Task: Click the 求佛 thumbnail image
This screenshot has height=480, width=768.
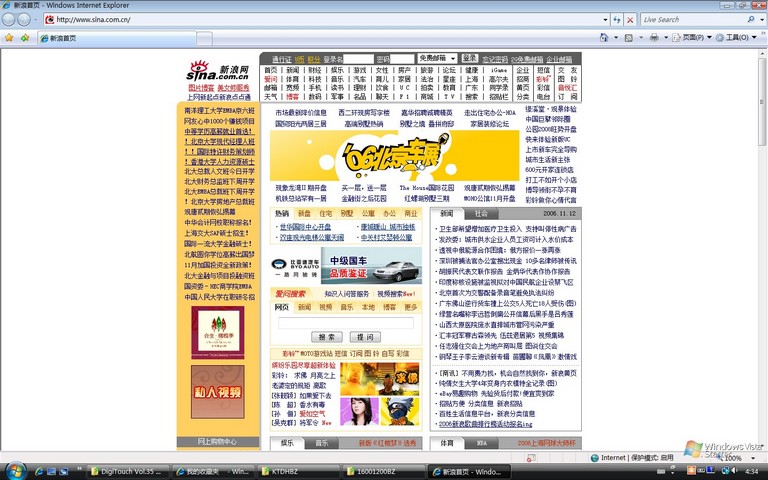Action: pyautogui.click(x=380, y=379)
